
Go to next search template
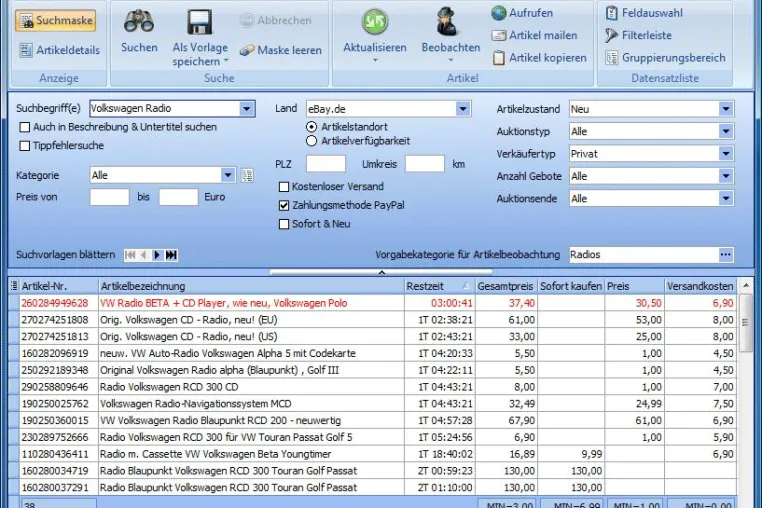point(157,255)
